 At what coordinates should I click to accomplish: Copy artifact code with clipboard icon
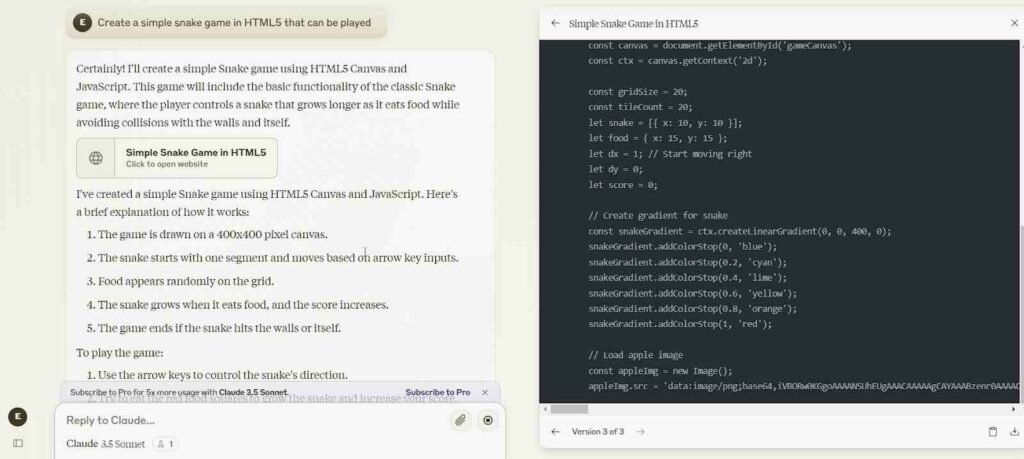993,432
